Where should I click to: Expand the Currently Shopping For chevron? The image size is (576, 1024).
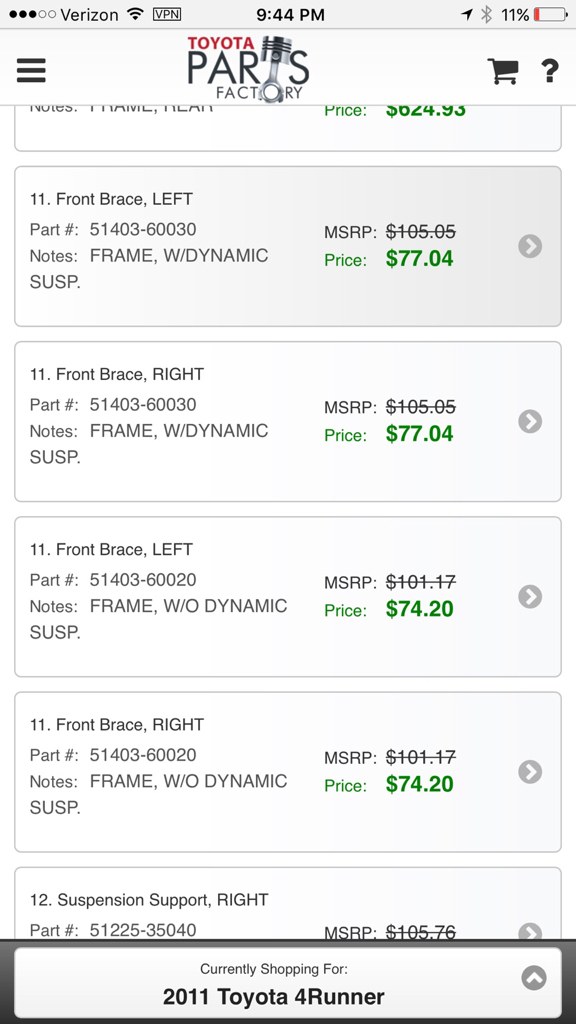click(x=534, y=978)
